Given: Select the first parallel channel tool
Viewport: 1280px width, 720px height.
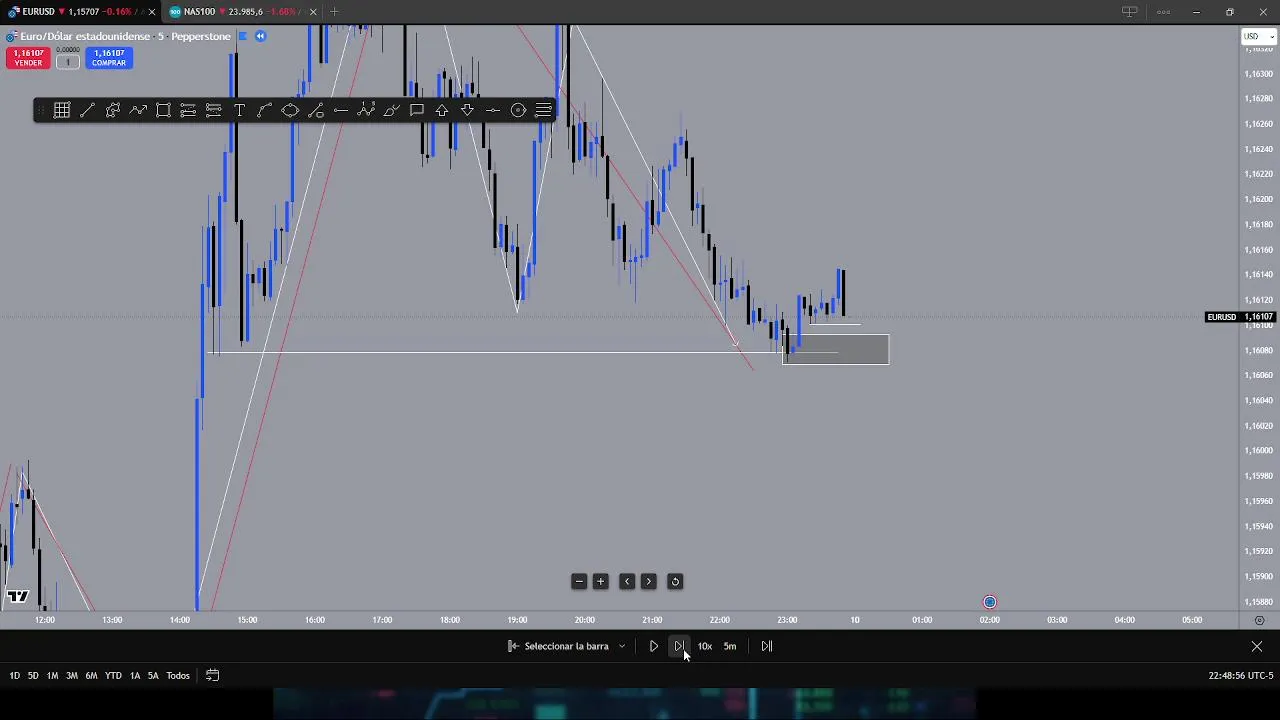Looking at the screenshot, I should tap(188, 110).
